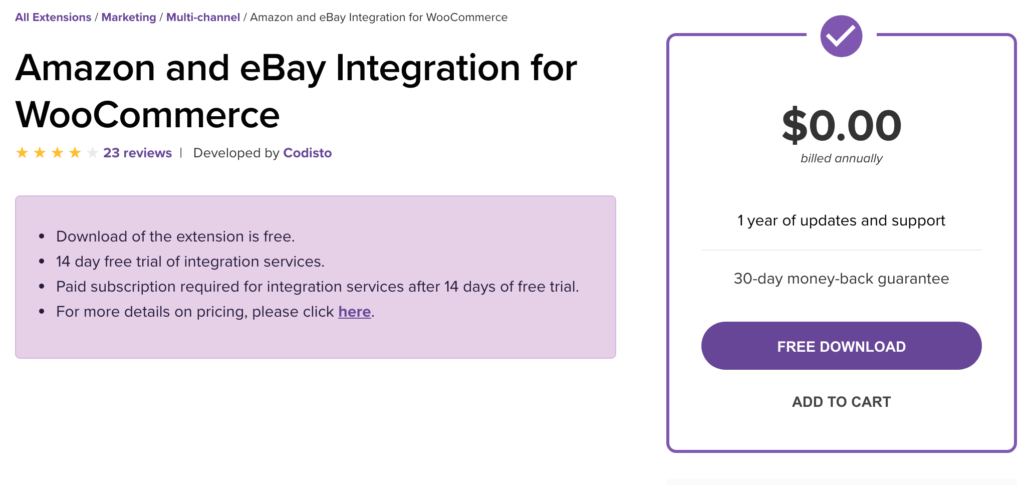Click the '1 year of updates and support' text
Viewport: 1024px width, 485px height.
(841, 220)
